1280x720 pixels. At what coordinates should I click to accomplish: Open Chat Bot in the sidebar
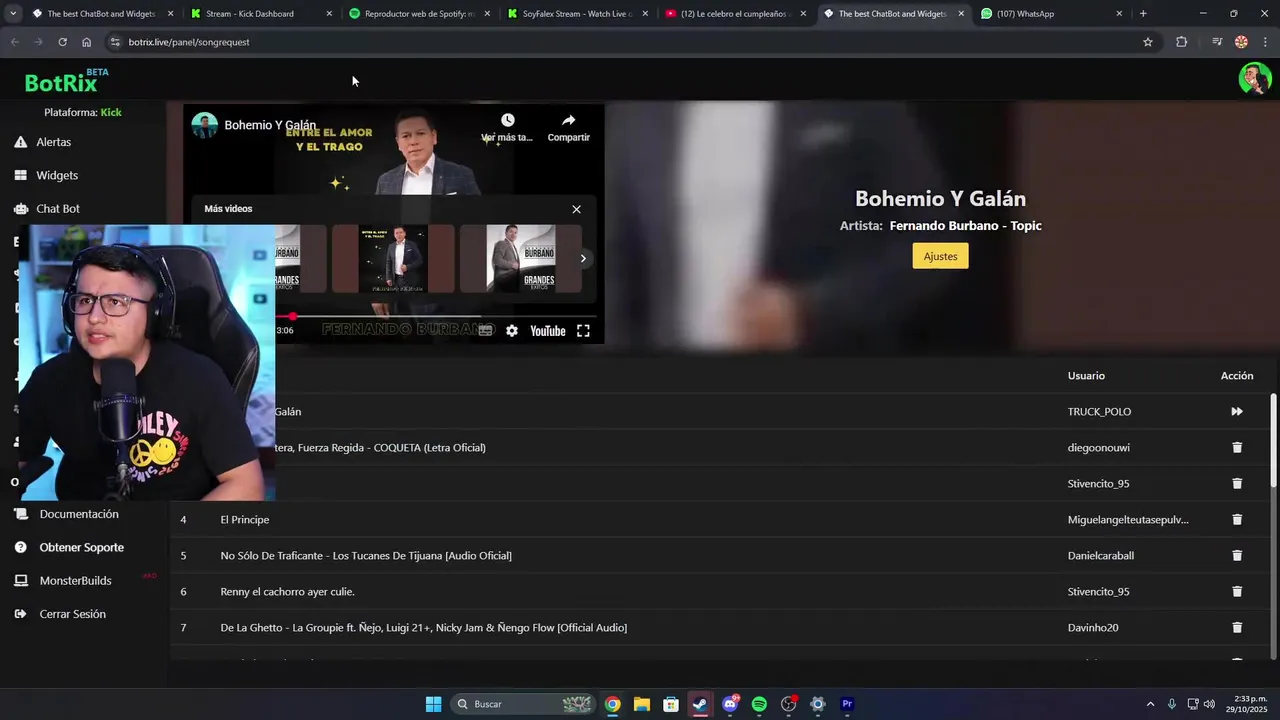click(x=58, y=208)
